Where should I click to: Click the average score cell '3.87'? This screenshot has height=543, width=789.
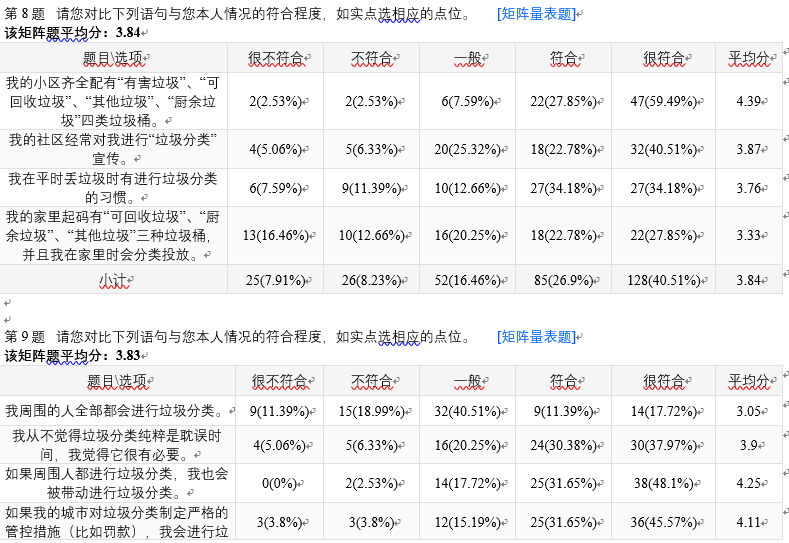pyautogui.click(x=748, y=149)
